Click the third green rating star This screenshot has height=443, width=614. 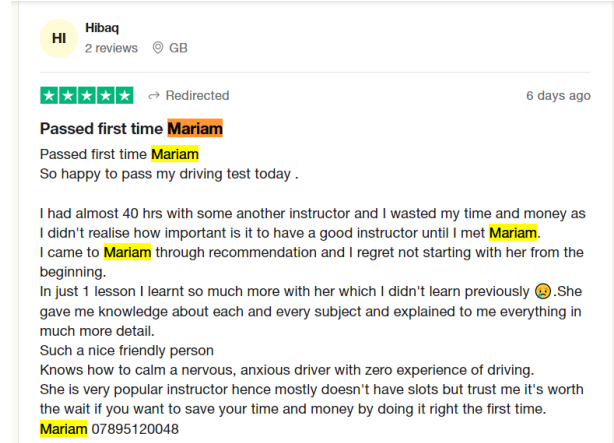pyautogui.click(x=87, y=96)
